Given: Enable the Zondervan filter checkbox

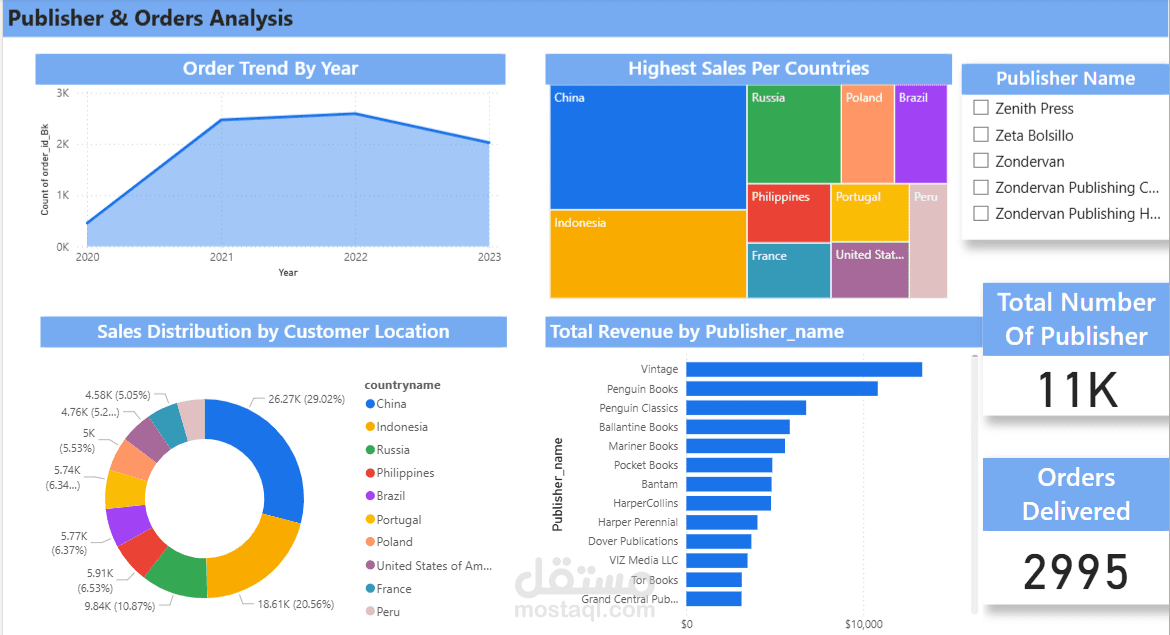Looking at the screenshot, I should click(981, 161).
